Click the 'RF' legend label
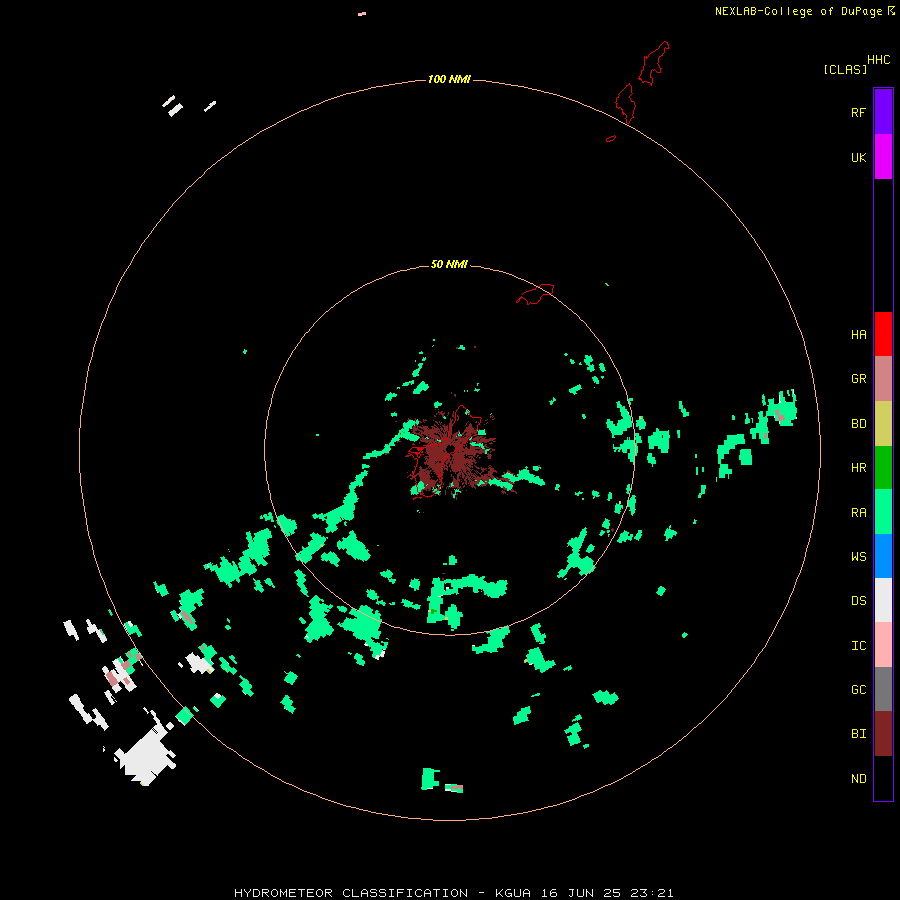The height and width of the screenshot is (900, 900). 858,112
